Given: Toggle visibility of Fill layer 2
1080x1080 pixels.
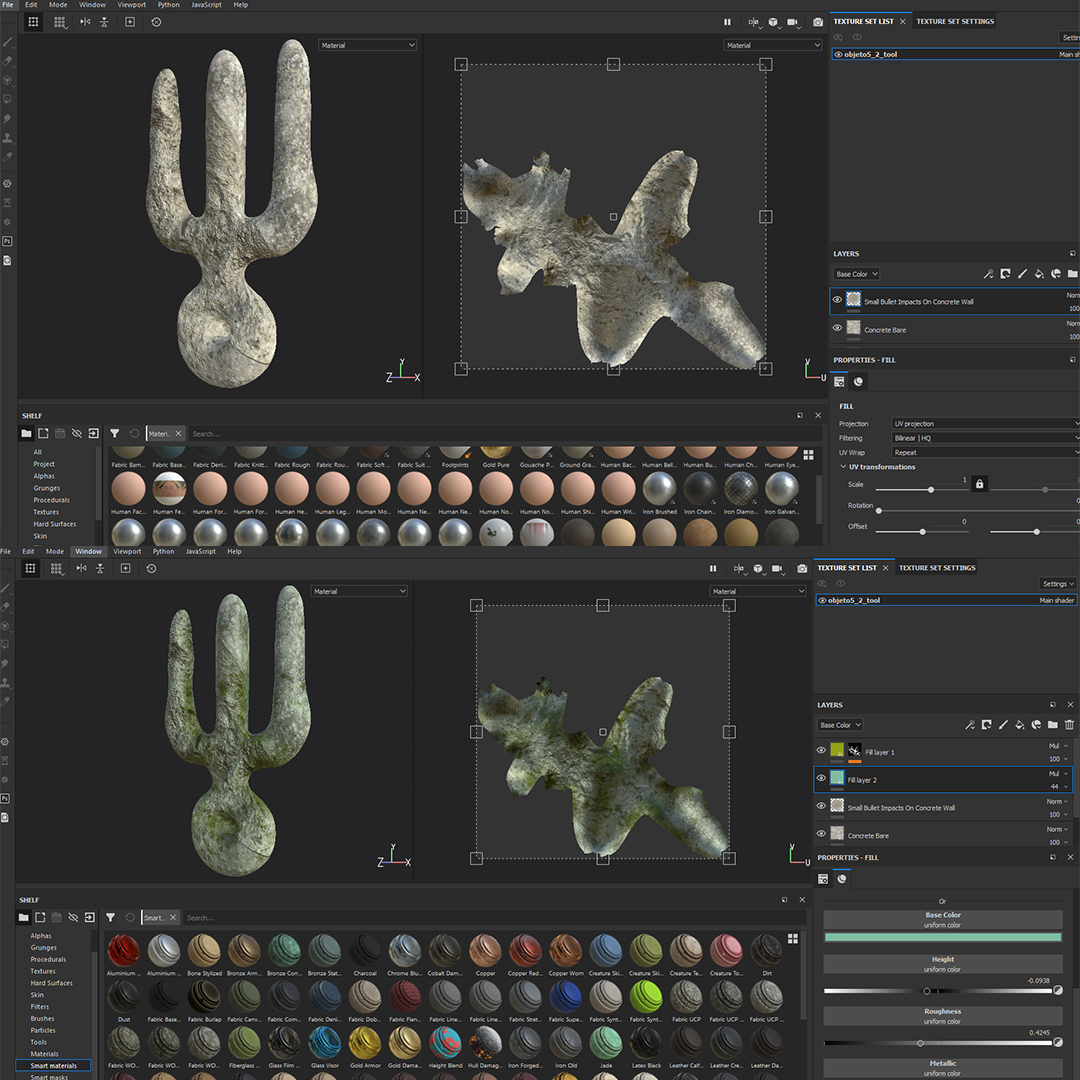Looking at the screenshot, I should click(821, 778).
